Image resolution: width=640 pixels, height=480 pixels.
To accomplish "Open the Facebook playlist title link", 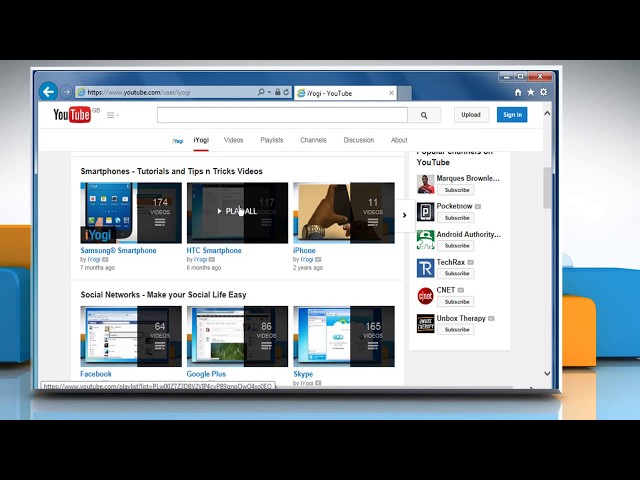I will point(96,374).
